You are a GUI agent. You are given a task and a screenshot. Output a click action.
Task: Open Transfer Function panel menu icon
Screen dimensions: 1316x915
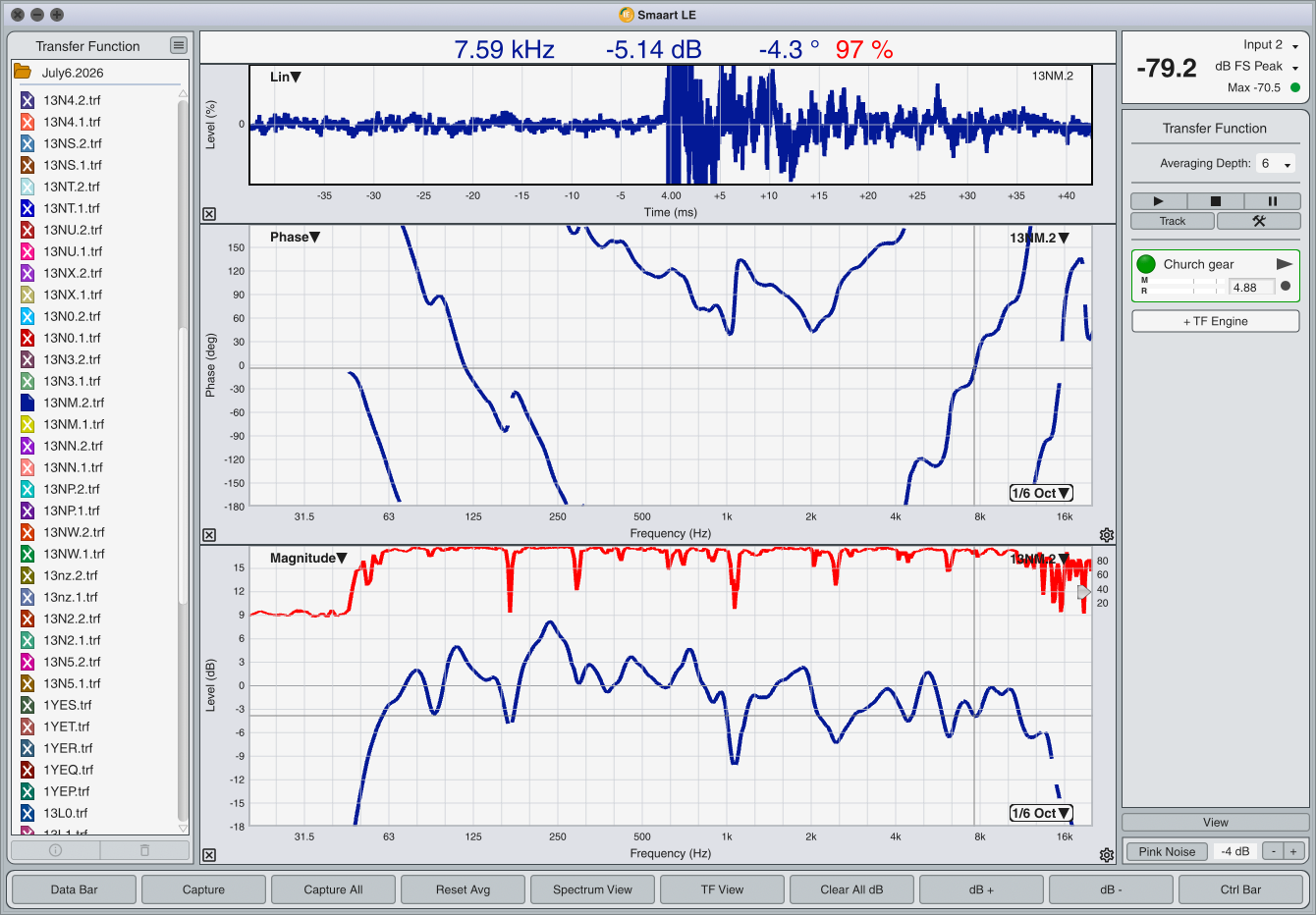point(178,45)
